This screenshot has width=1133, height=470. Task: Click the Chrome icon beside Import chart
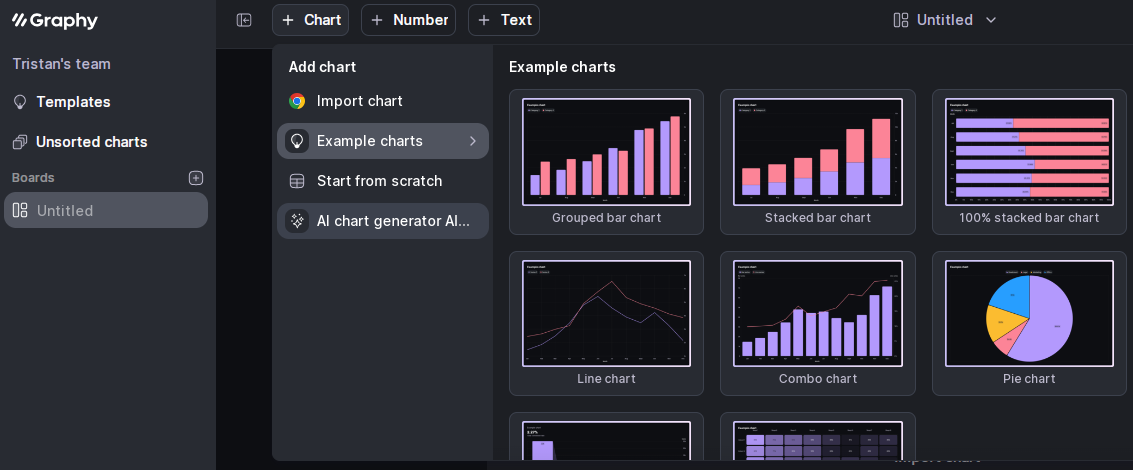coord(297,101)
